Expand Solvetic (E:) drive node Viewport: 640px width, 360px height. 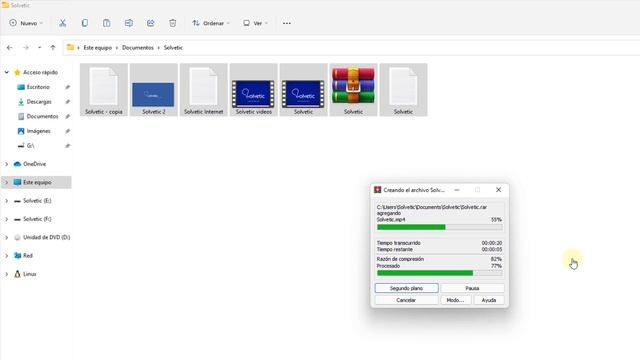click(x=7, y=201)
